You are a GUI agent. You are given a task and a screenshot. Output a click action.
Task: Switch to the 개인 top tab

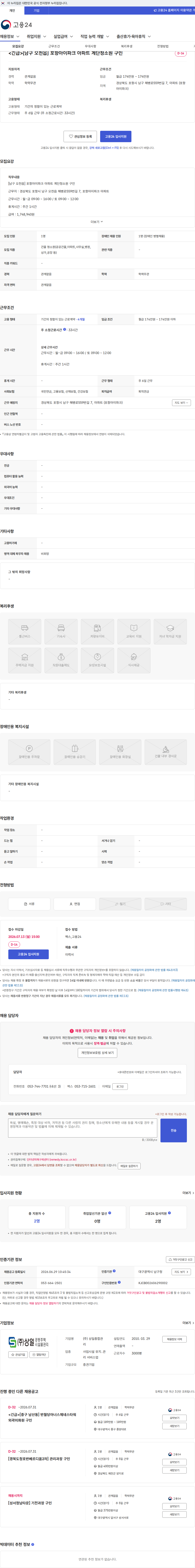click(12, 10)
